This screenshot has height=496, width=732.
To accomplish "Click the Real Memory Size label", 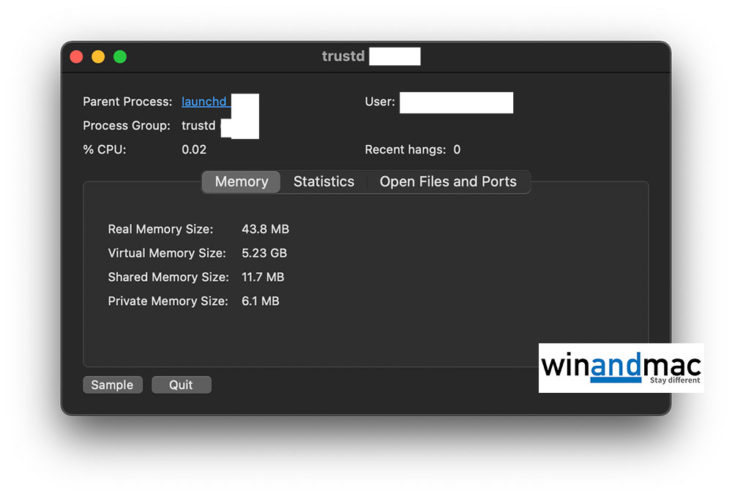I will coord(160,230).
